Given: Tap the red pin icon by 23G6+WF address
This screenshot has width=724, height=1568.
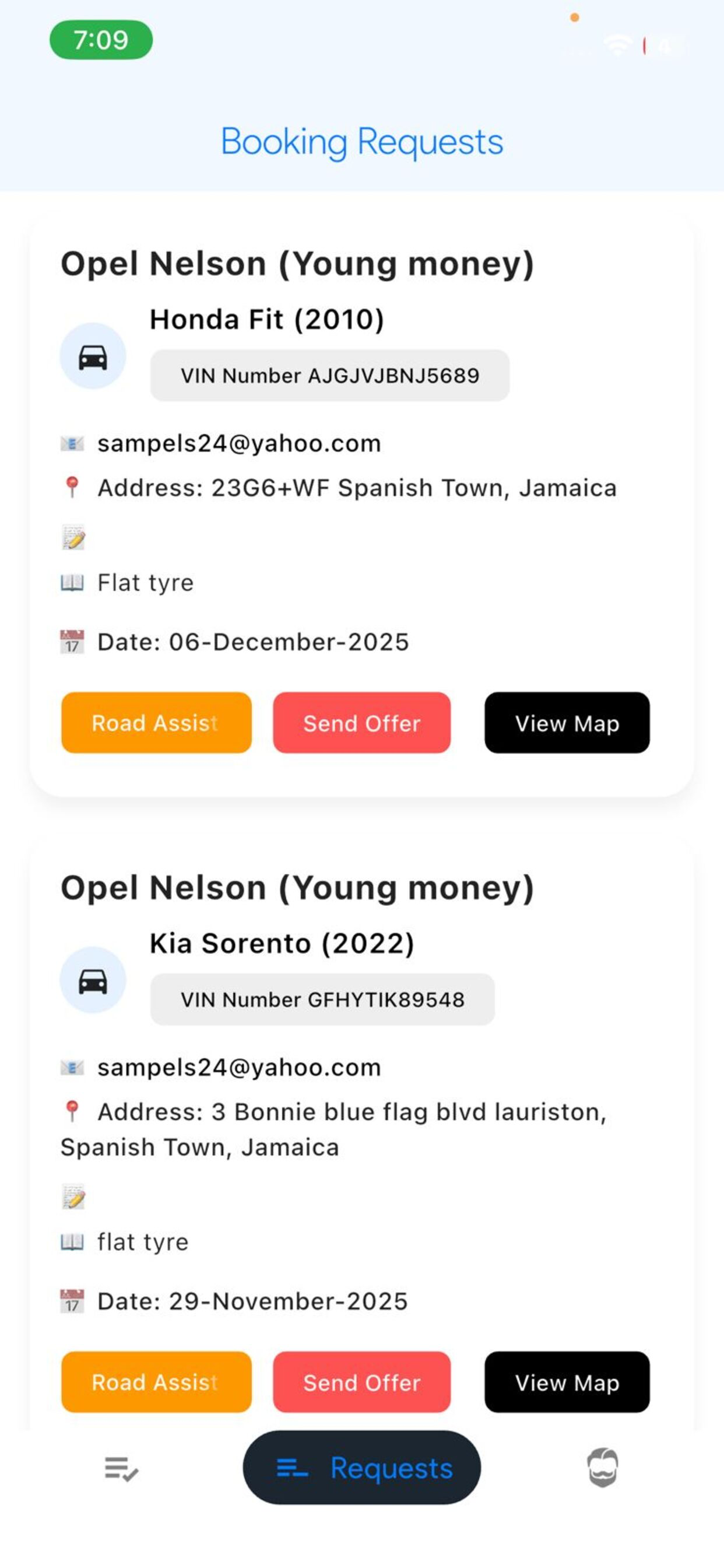Looking at the screenshot, I should pos(72,487).
